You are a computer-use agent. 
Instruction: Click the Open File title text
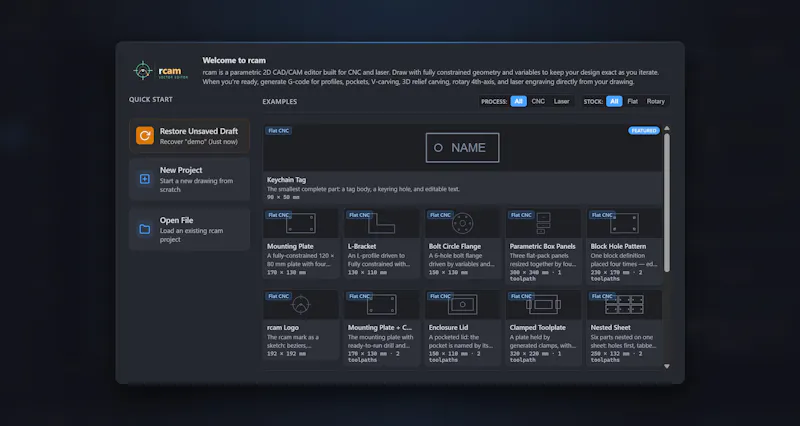click(x=177, y=220)
